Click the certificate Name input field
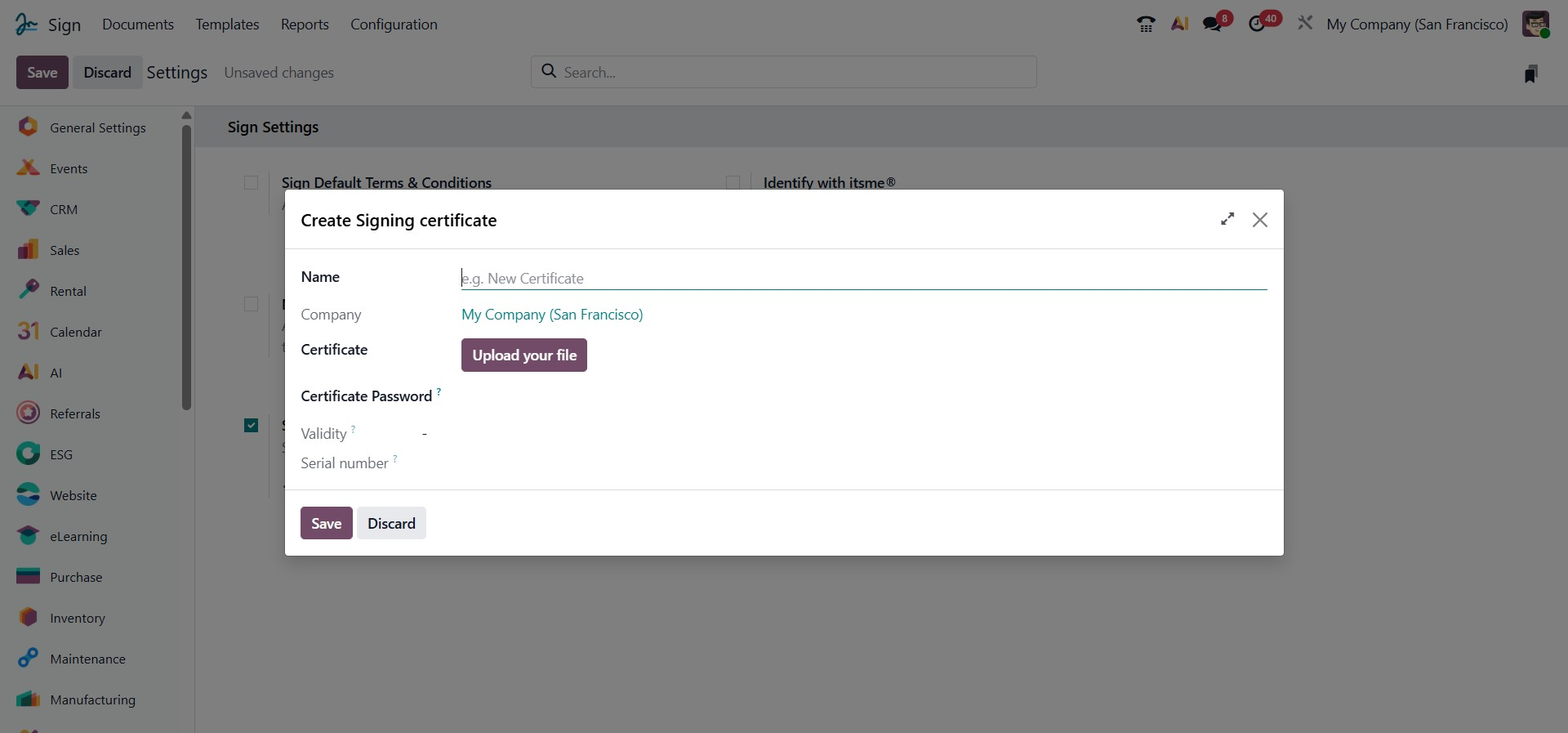1568x733 pixels. pos(863,279)
